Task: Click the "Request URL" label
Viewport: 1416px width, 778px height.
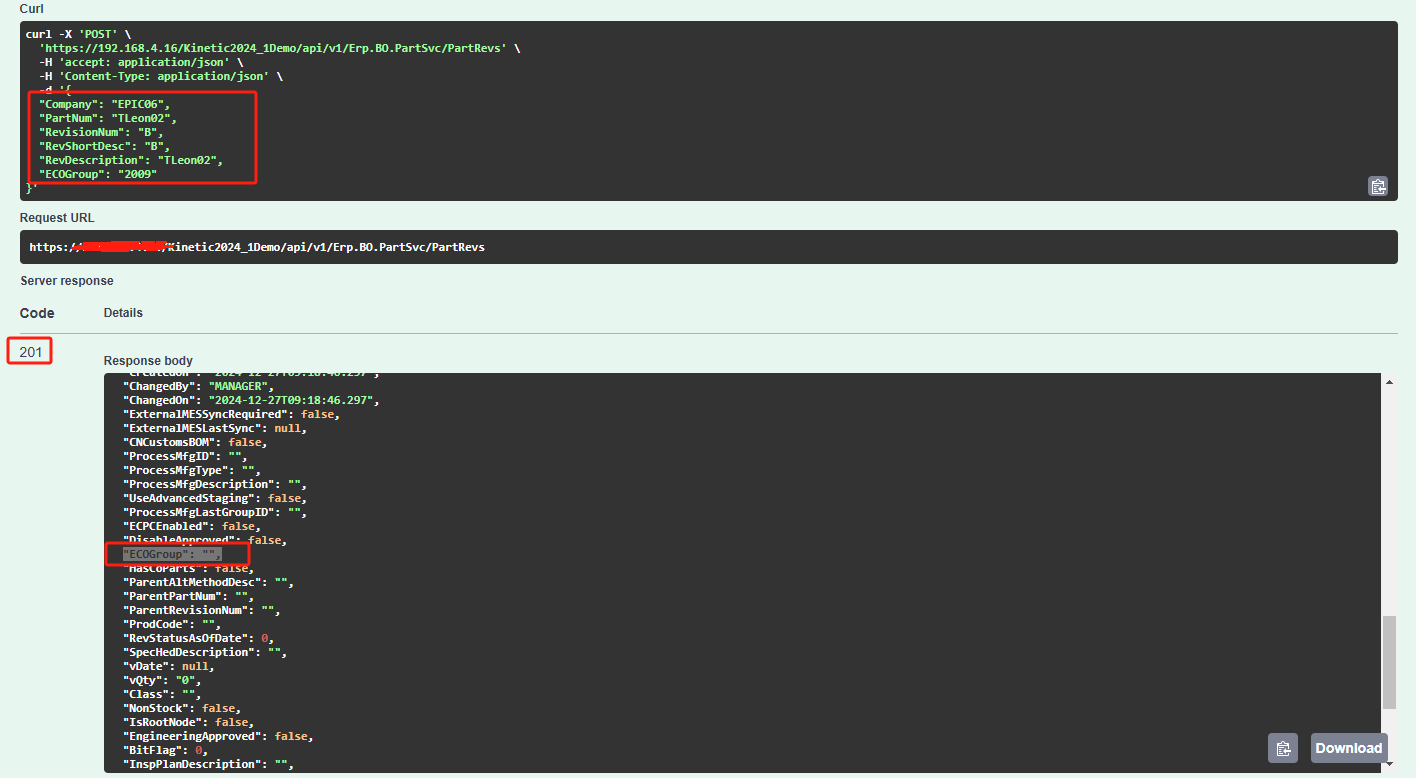Action: 57,217
